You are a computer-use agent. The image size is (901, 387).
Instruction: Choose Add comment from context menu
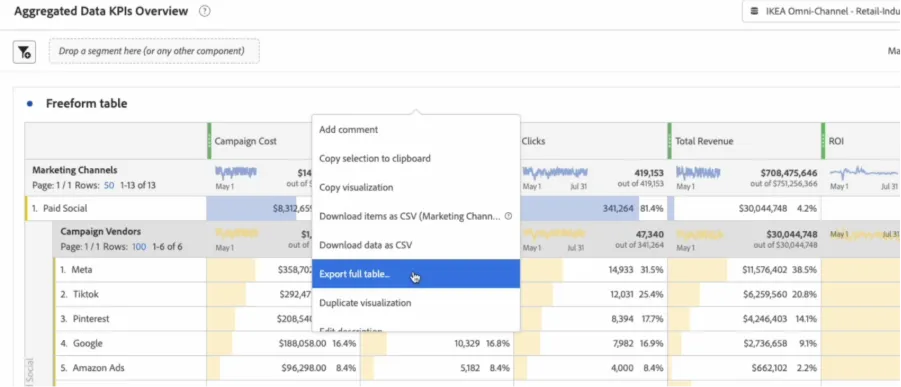(x=416, y=129)
